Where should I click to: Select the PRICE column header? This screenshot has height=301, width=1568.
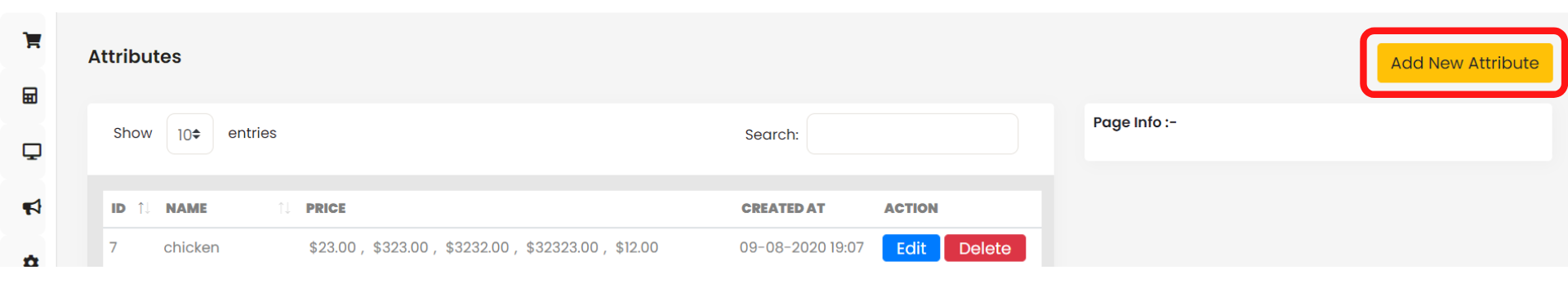326,208
